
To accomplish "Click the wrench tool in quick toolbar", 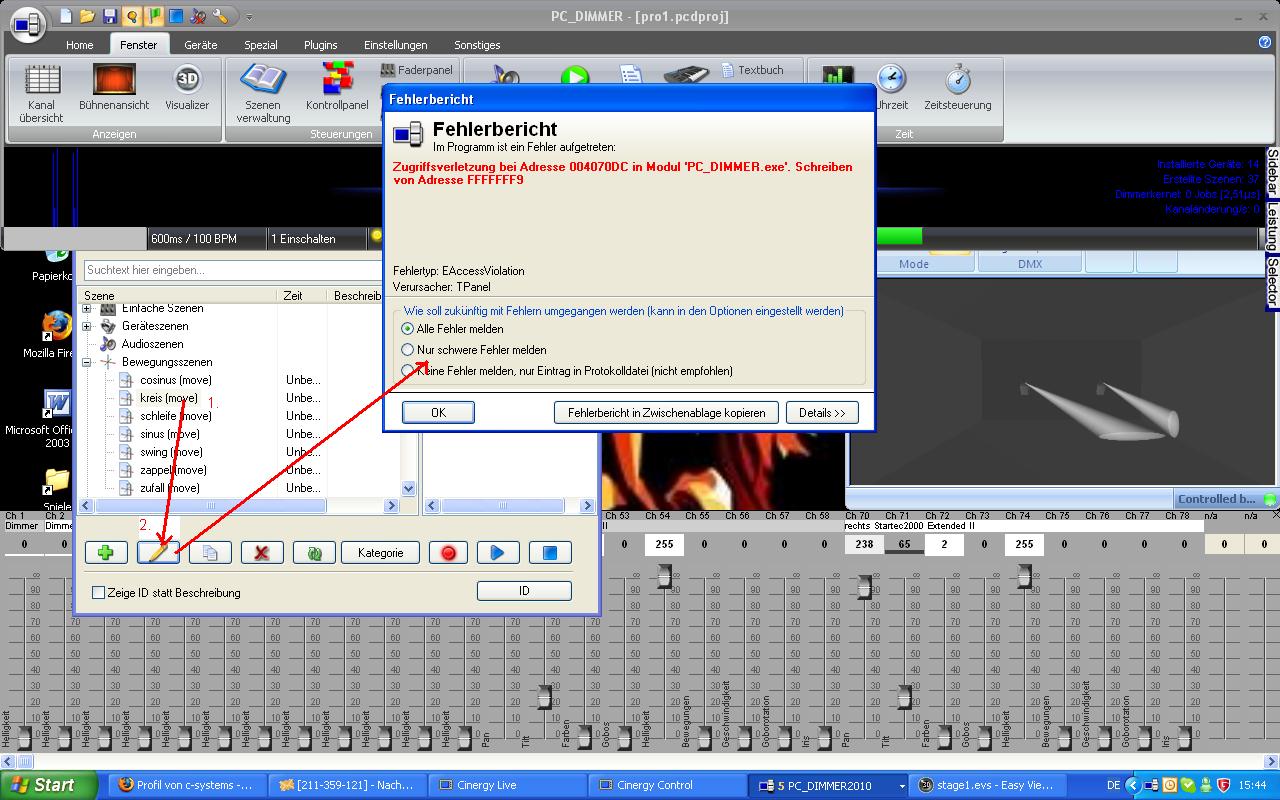I will pyautogui.click(x=220, y=16).
